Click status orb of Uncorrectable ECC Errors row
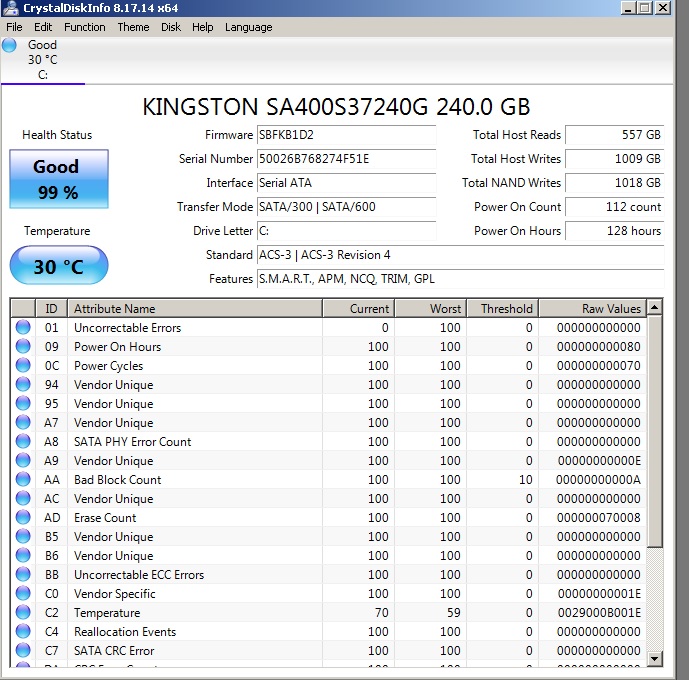This screenshot has height=680, width=689. pyautogui.click(x=23, y=574)
